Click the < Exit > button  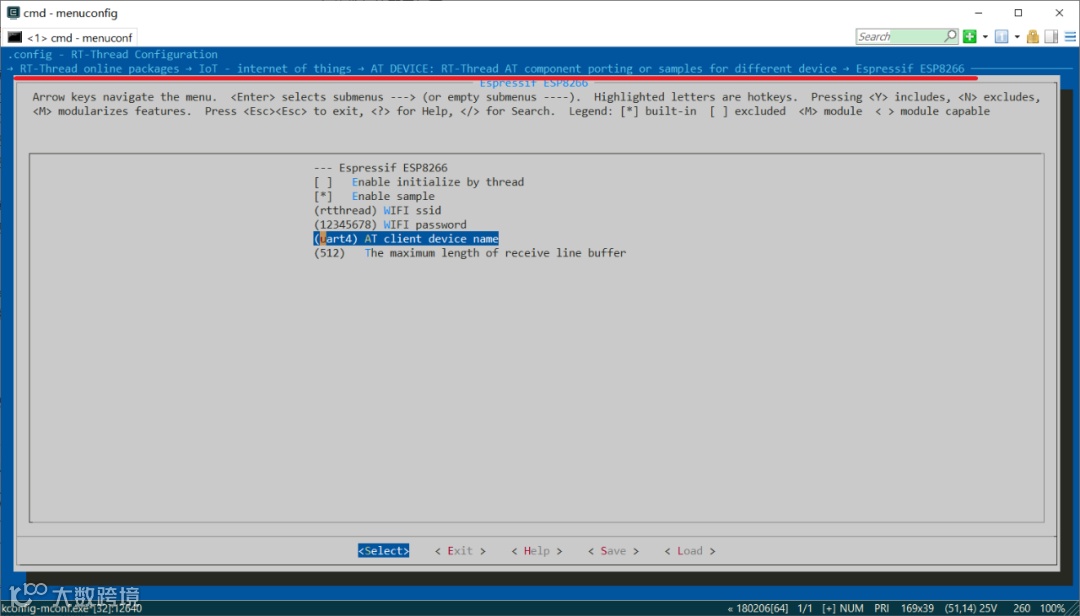pyautogui.click(x=460, y=551)
